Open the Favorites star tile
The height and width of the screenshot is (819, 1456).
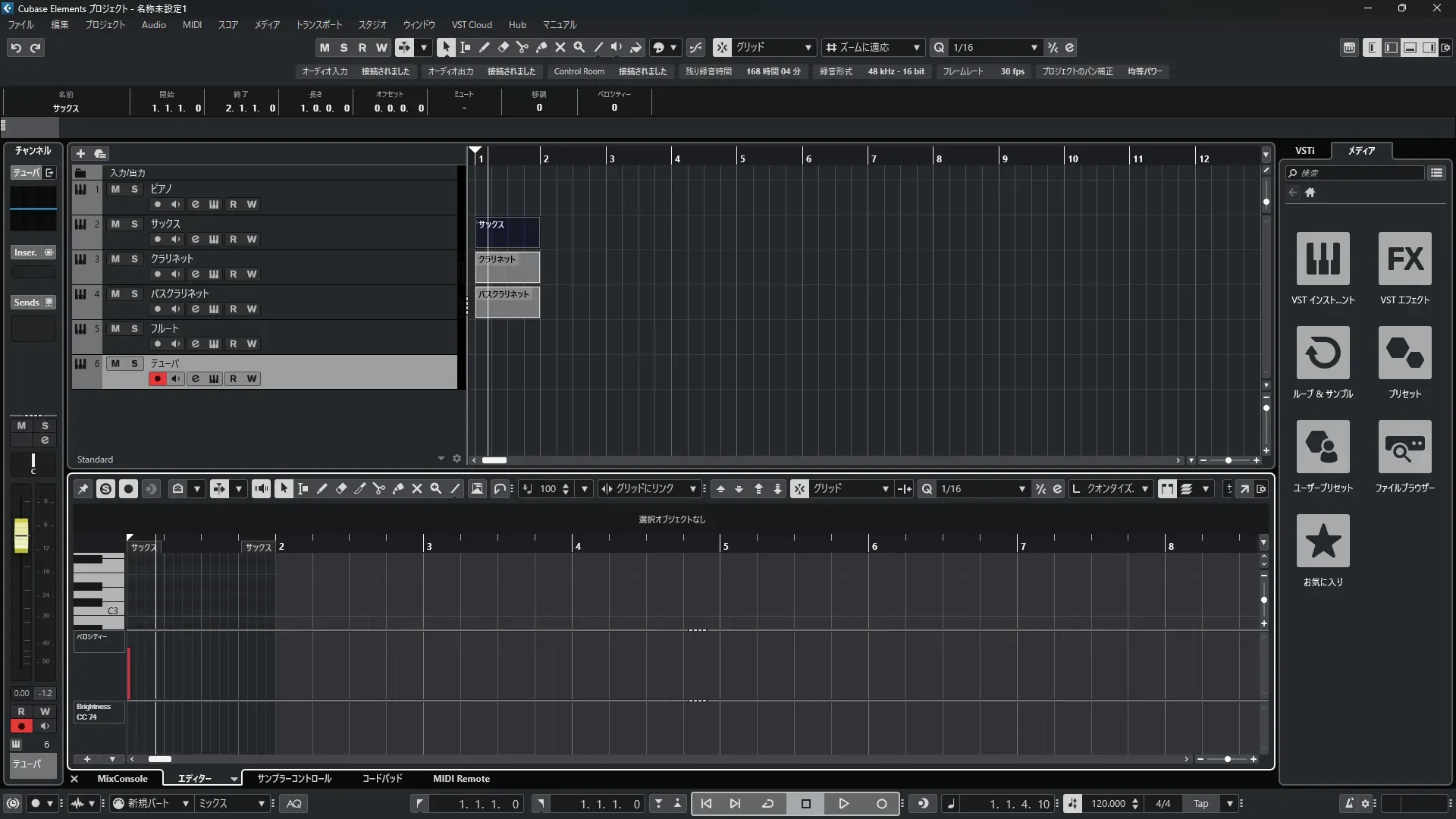coord(1323,541)
